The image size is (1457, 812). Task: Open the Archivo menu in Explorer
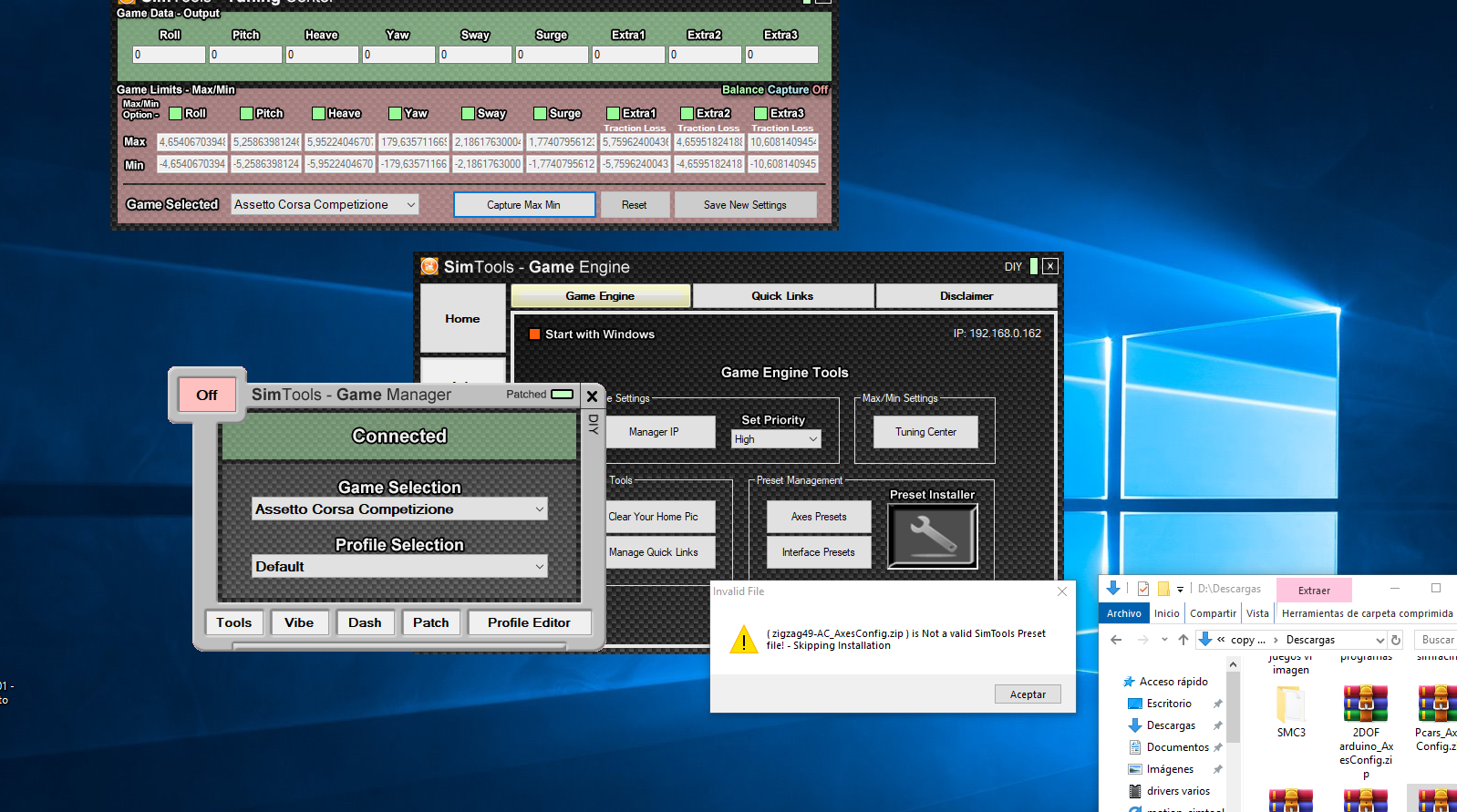(x=1124, y=613)
